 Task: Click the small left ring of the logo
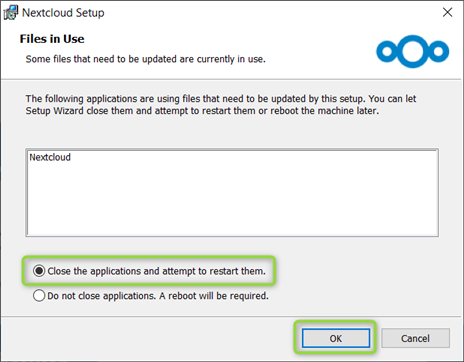[x=387, y=51]
